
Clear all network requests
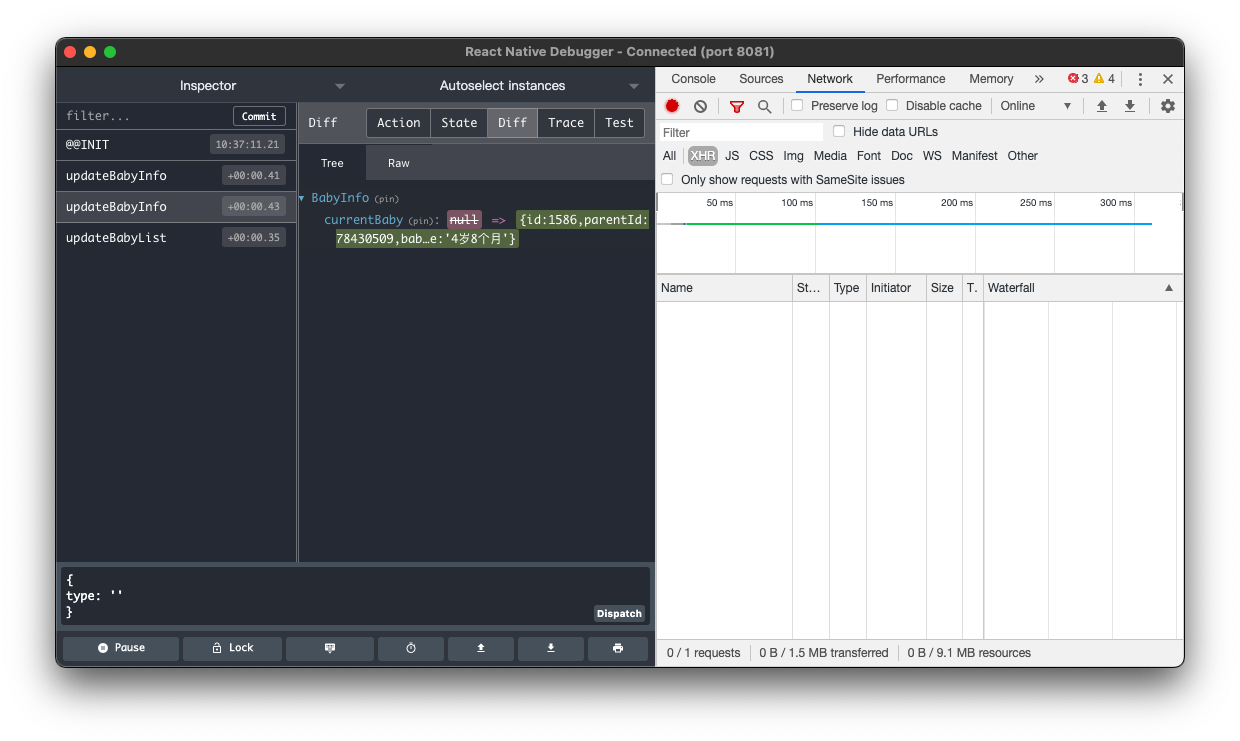700,105
